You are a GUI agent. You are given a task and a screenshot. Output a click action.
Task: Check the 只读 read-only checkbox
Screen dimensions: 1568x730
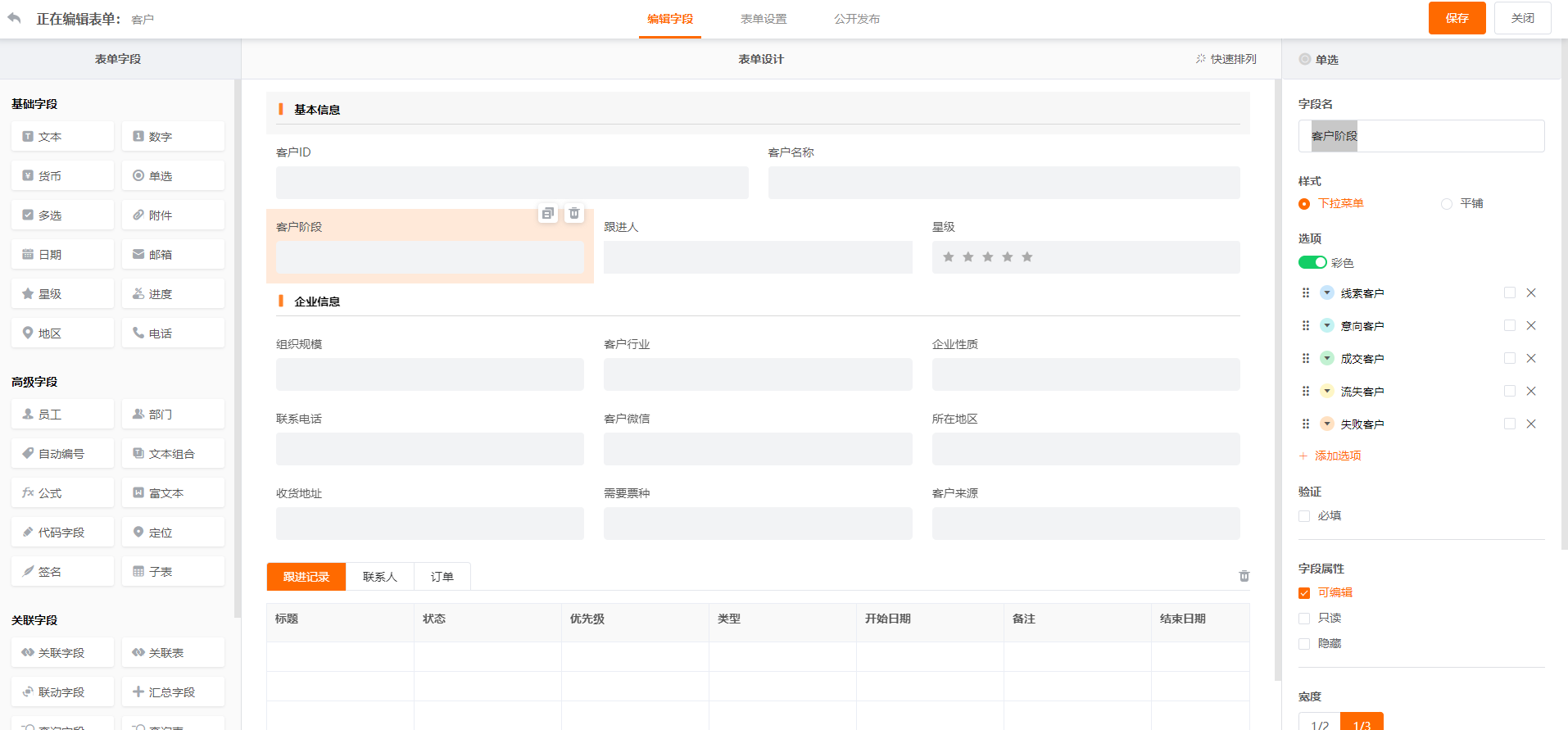pos(1304,618)
